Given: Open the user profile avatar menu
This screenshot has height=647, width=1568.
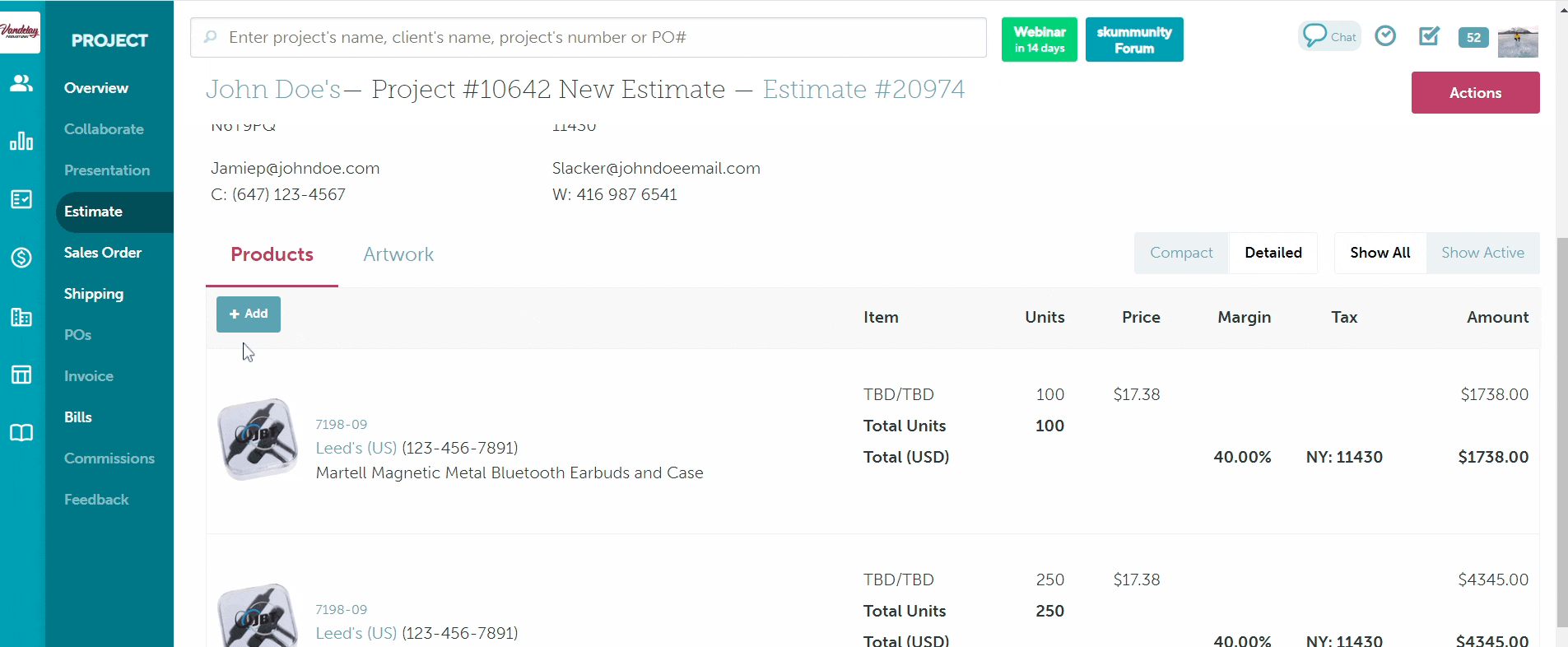Looking at the screenshot, I should click(1518, 40).
